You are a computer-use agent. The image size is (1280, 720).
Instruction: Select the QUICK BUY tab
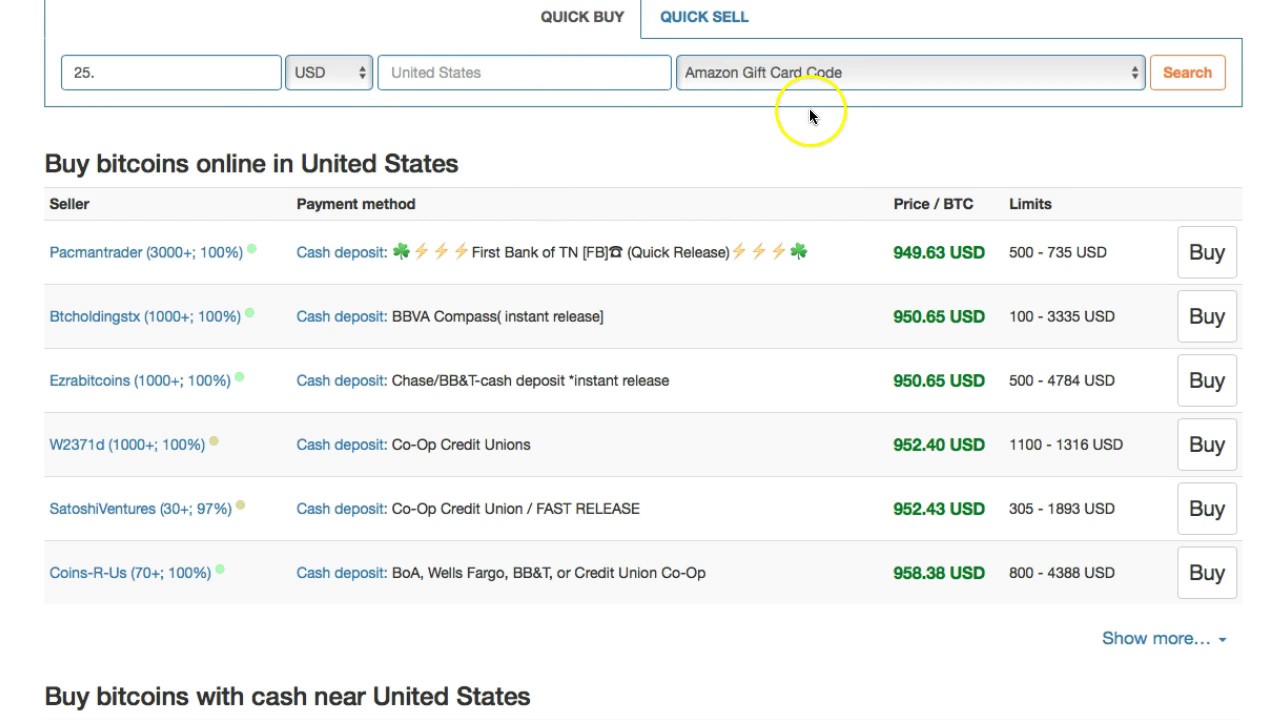(x=582, y=17)
